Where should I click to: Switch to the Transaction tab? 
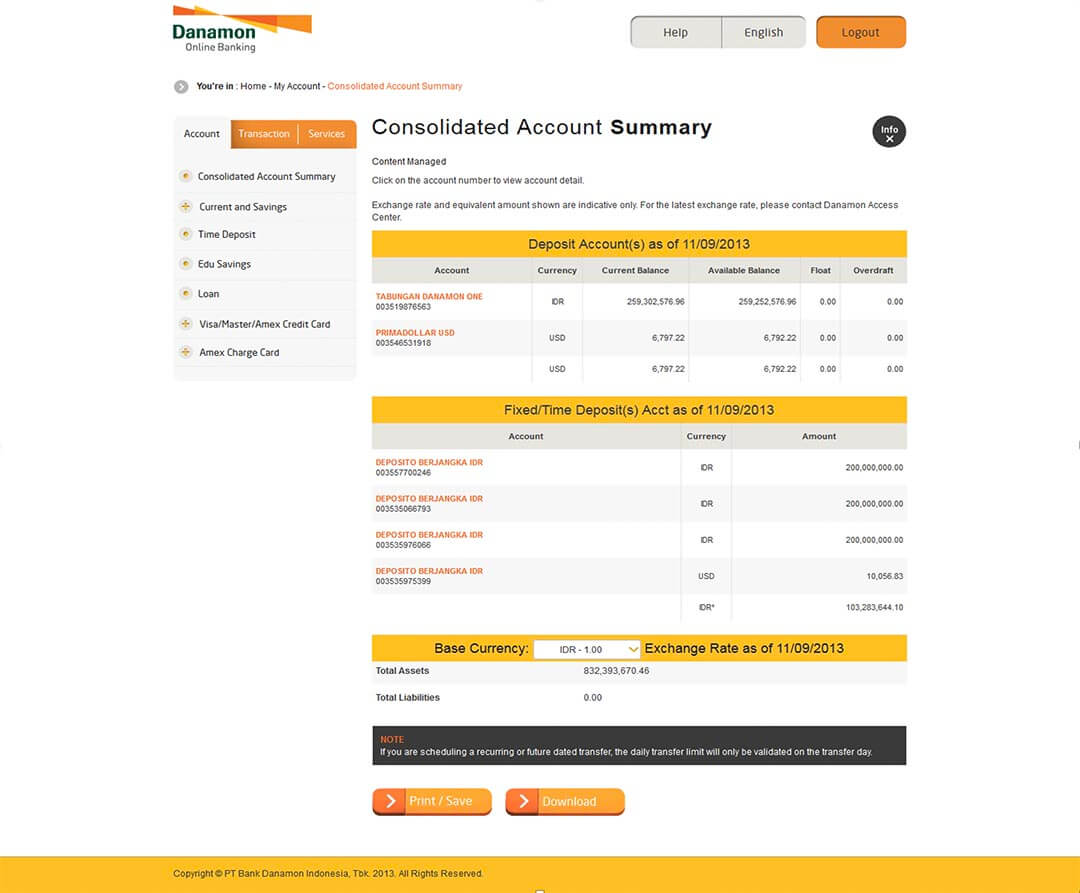point(263,133)
